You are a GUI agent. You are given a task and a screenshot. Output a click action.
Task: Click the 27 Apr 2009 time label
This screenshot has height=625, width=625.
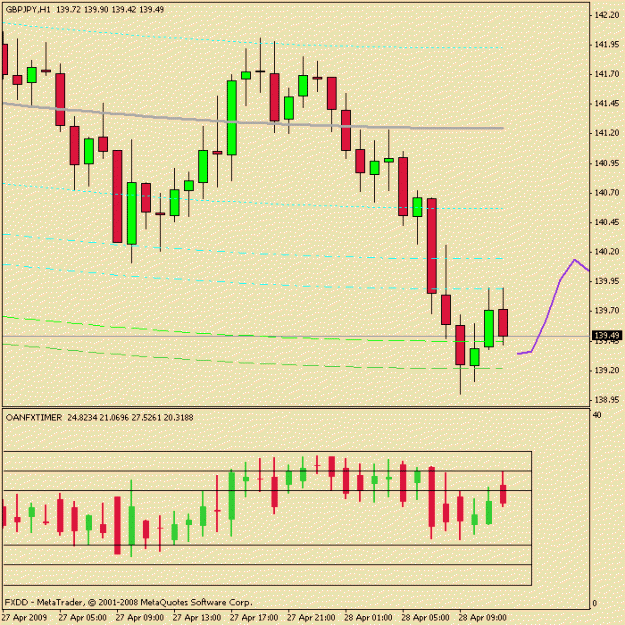click(25, 618)
